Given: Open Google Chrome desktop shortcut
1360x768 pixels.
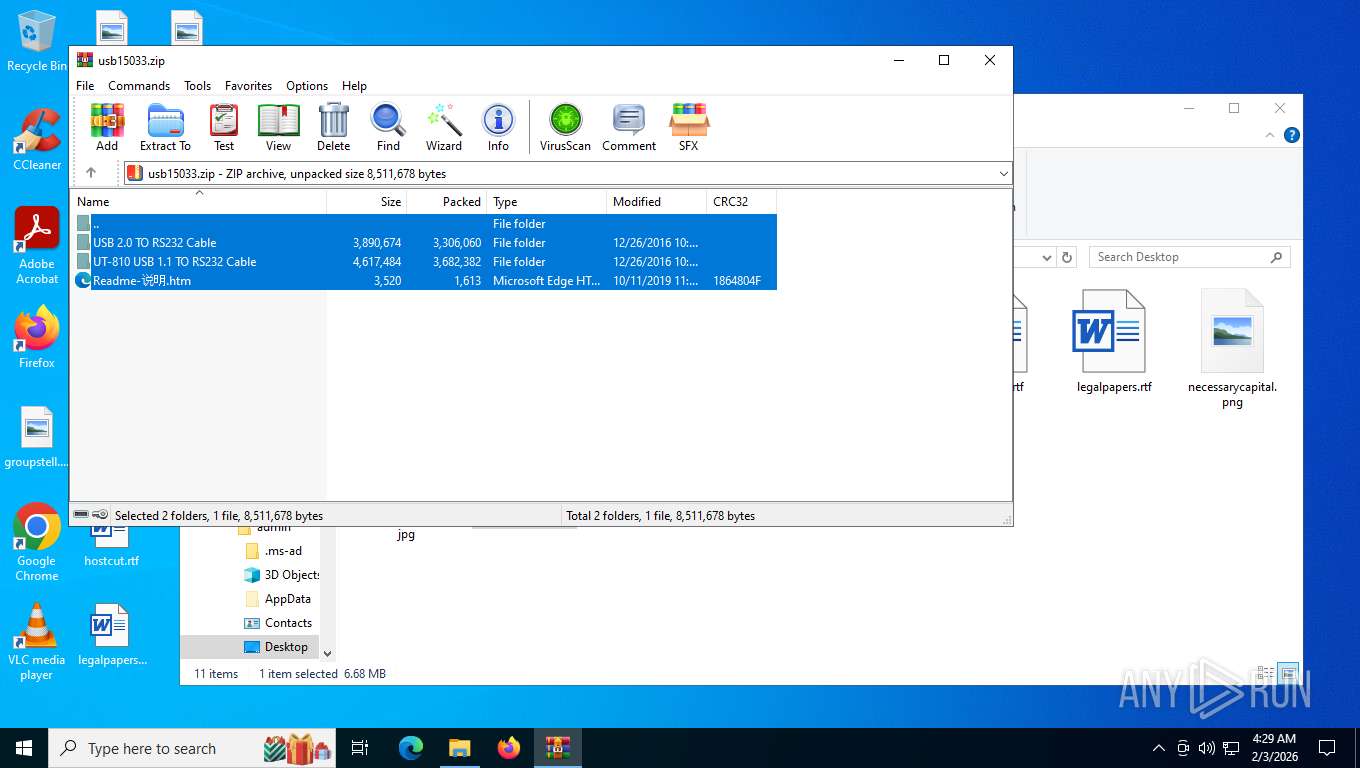Looking at the screenshot, I should coord(37,542).
